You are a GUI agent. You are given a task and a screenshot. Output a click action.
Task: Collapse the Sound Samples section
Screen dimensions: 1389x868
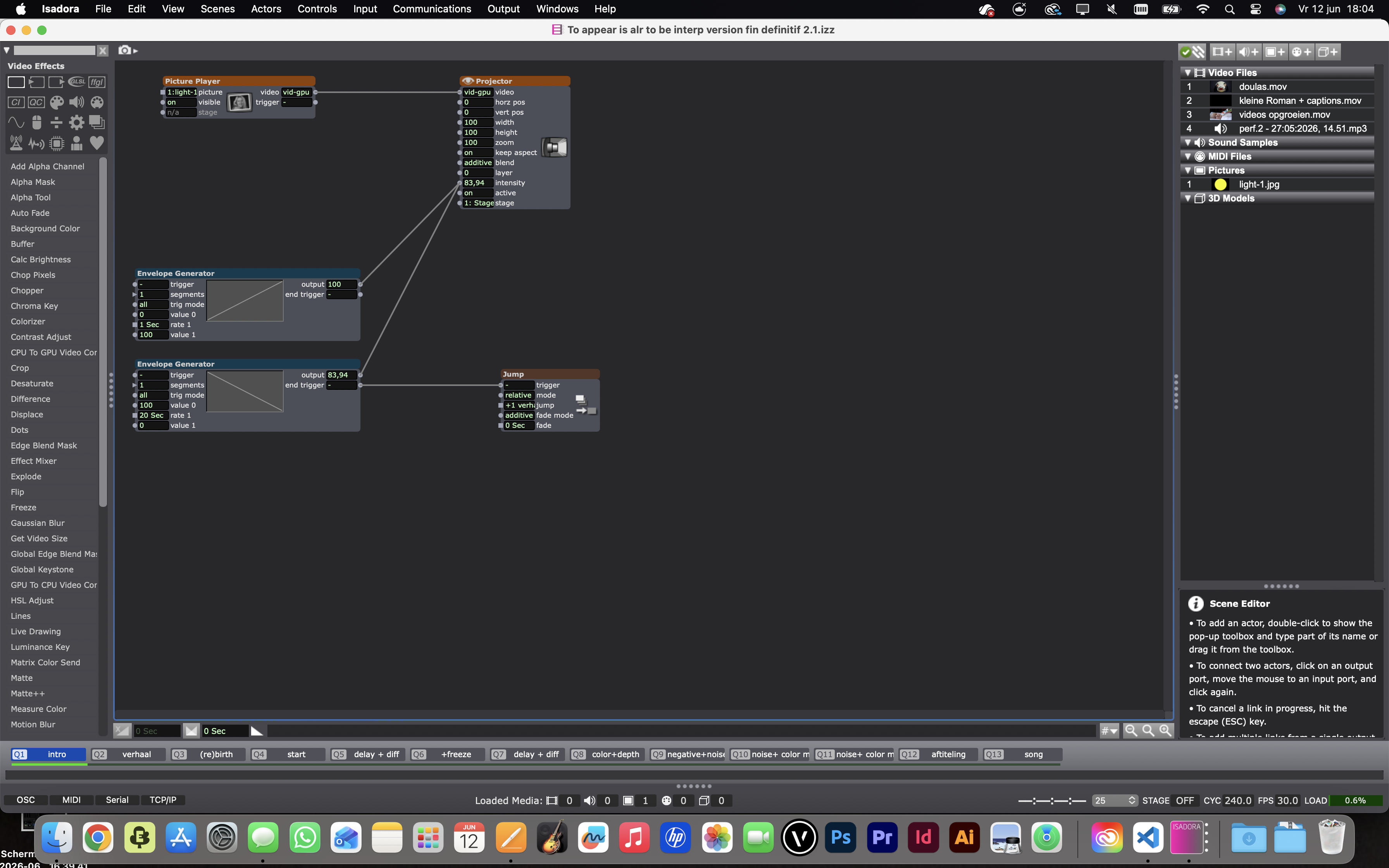tap(1187, 142)
